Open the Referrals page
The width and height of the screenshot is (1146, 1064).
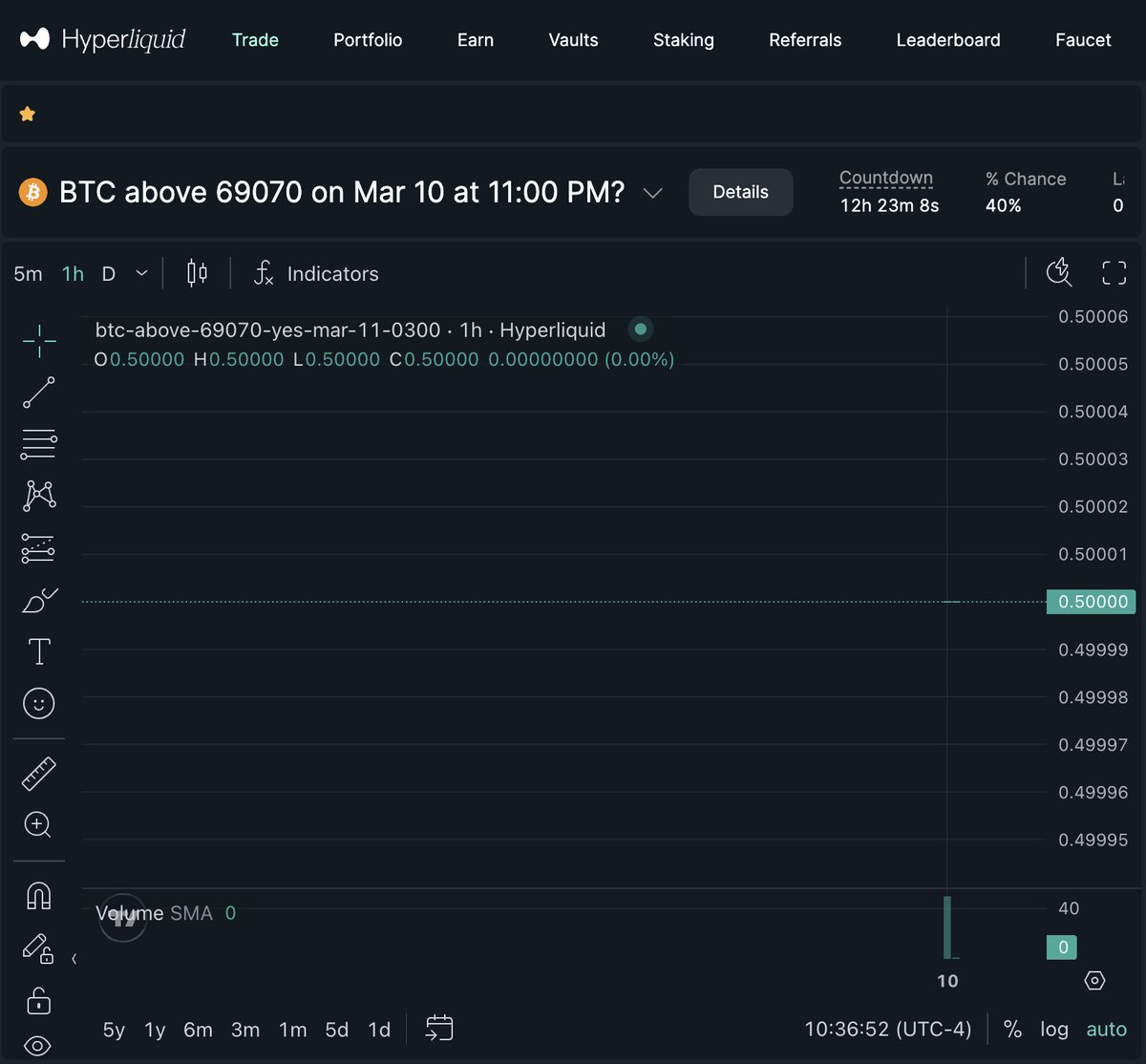(805, 40)
